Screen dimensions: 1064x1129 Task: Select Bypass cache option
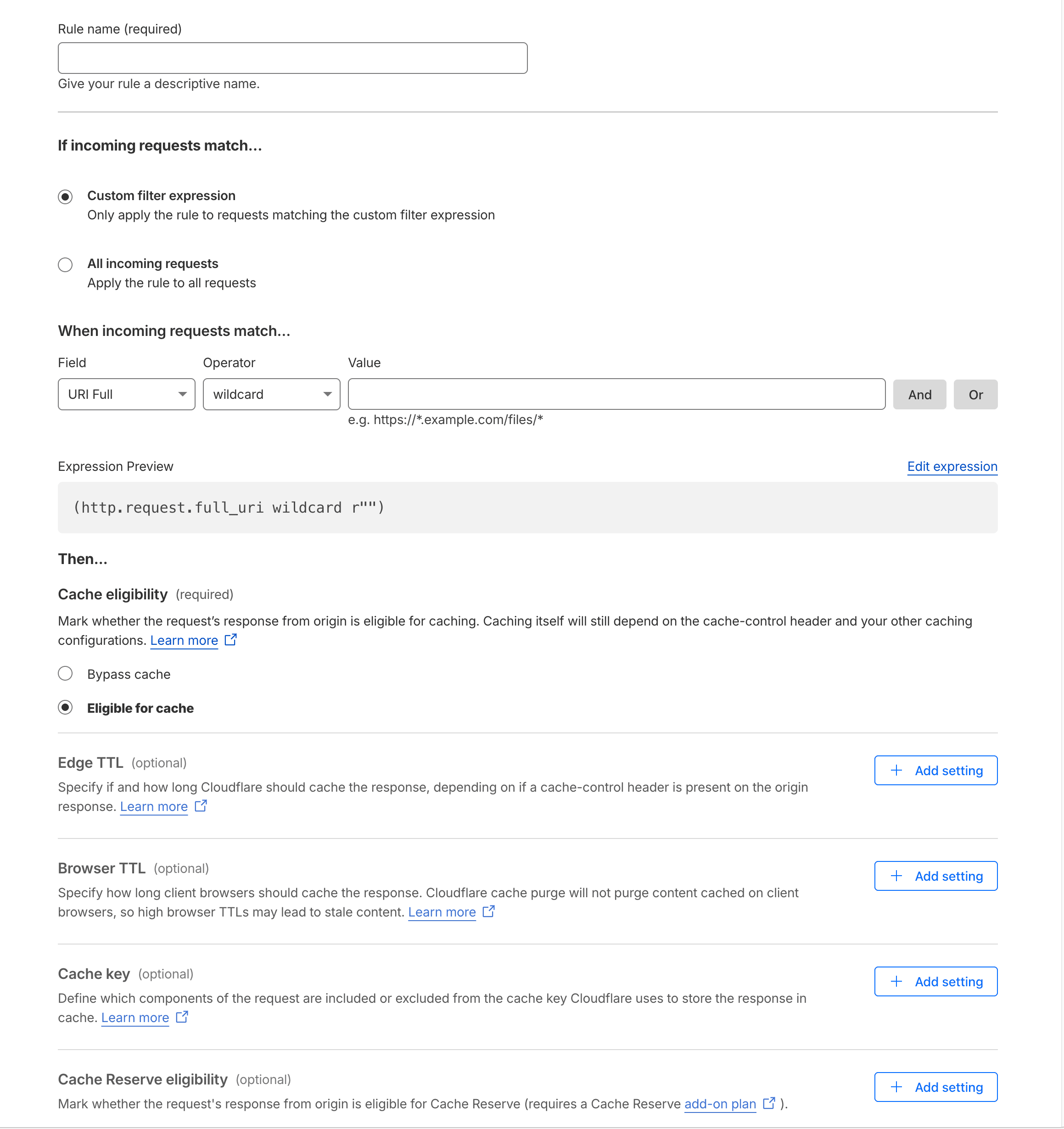pos(65,674)
